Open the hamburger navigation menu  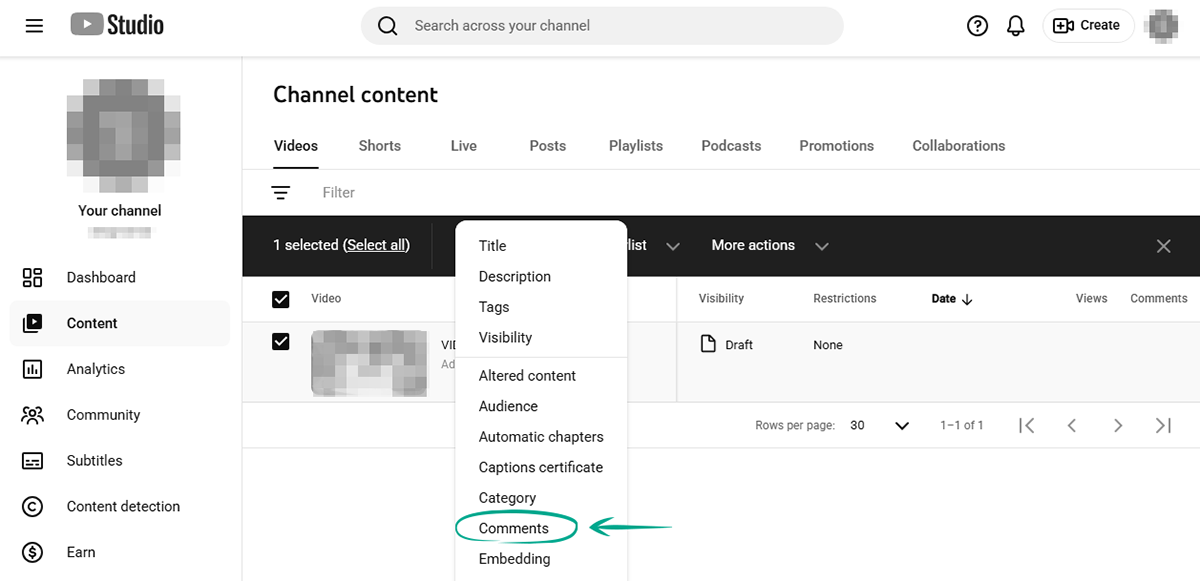34,26
